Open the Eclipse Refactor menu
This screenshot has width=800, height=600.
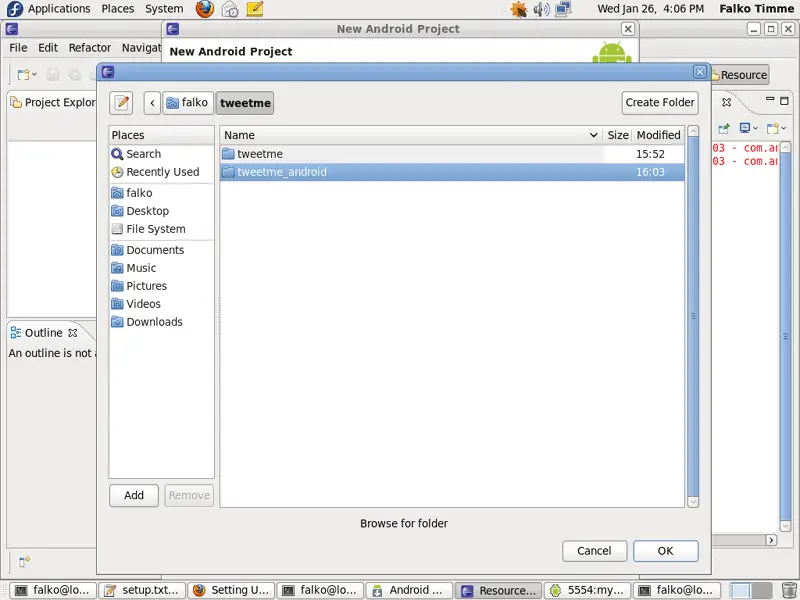pos(90,47)
